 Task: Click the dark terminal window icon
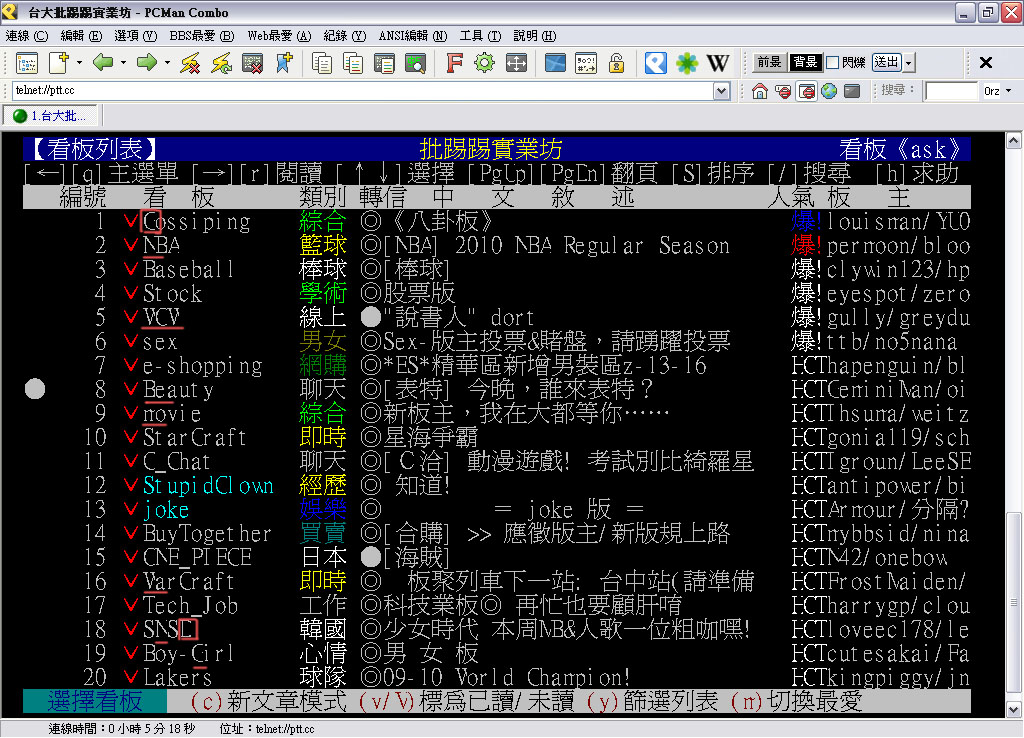pos(852,91)
